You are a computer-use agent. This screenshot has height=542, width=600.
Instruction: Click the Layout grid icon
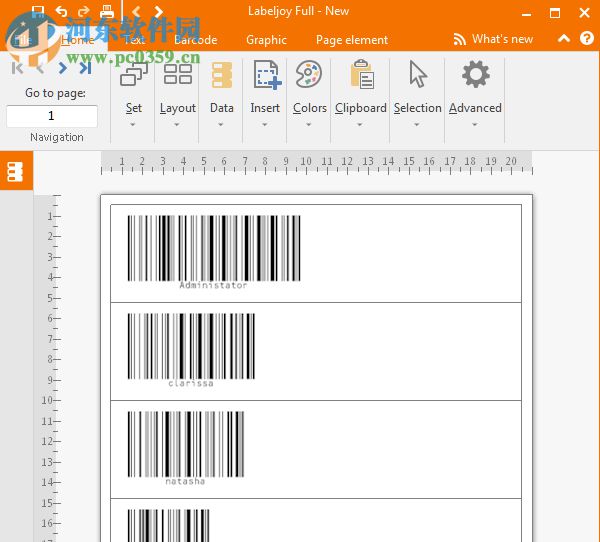click(178, 74)
